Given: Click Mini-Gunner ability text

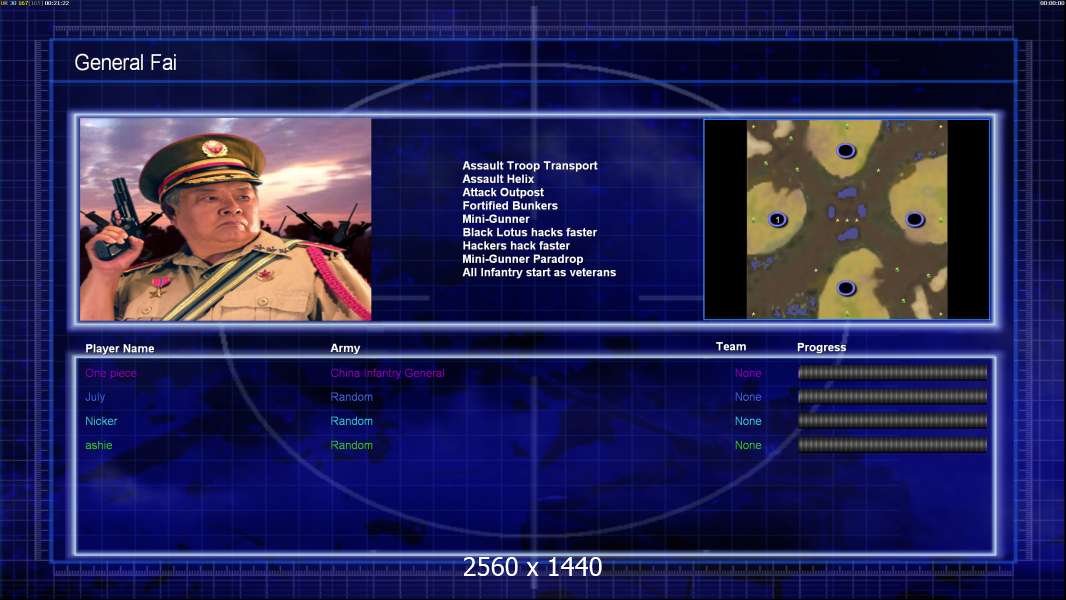Looking at the screenshot, I should (x=496, y=219).
